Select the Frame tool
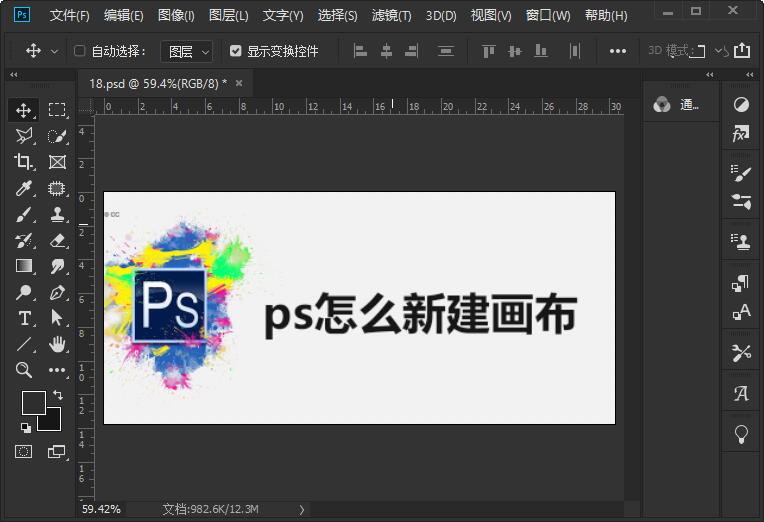 (x=57, y=162)
